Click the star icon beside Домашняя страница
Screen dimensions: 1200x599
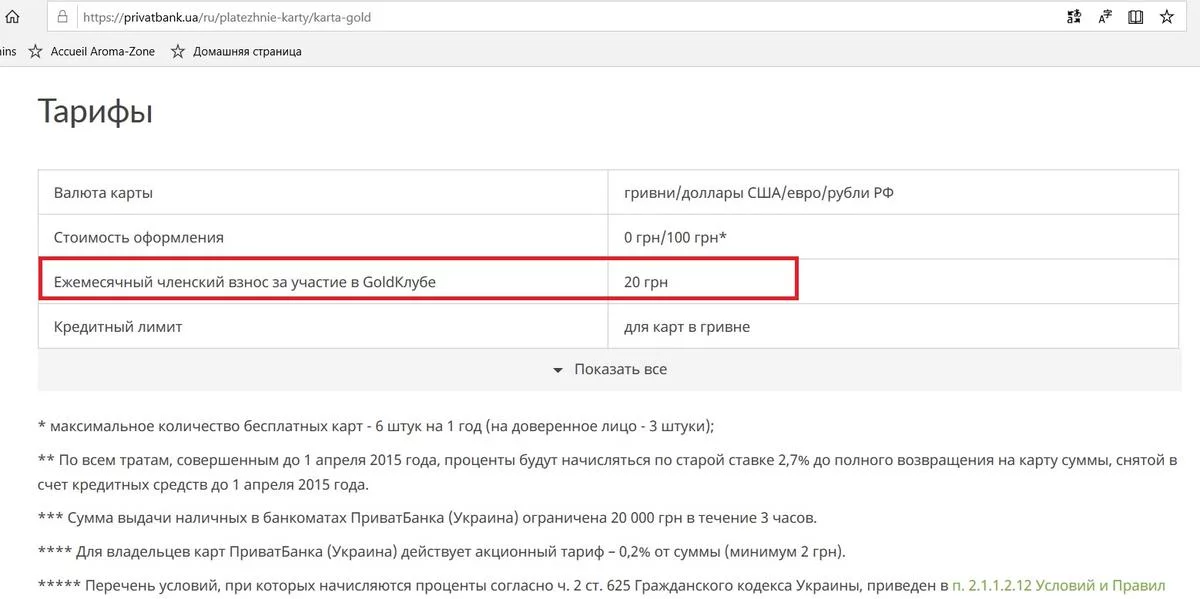178,51
